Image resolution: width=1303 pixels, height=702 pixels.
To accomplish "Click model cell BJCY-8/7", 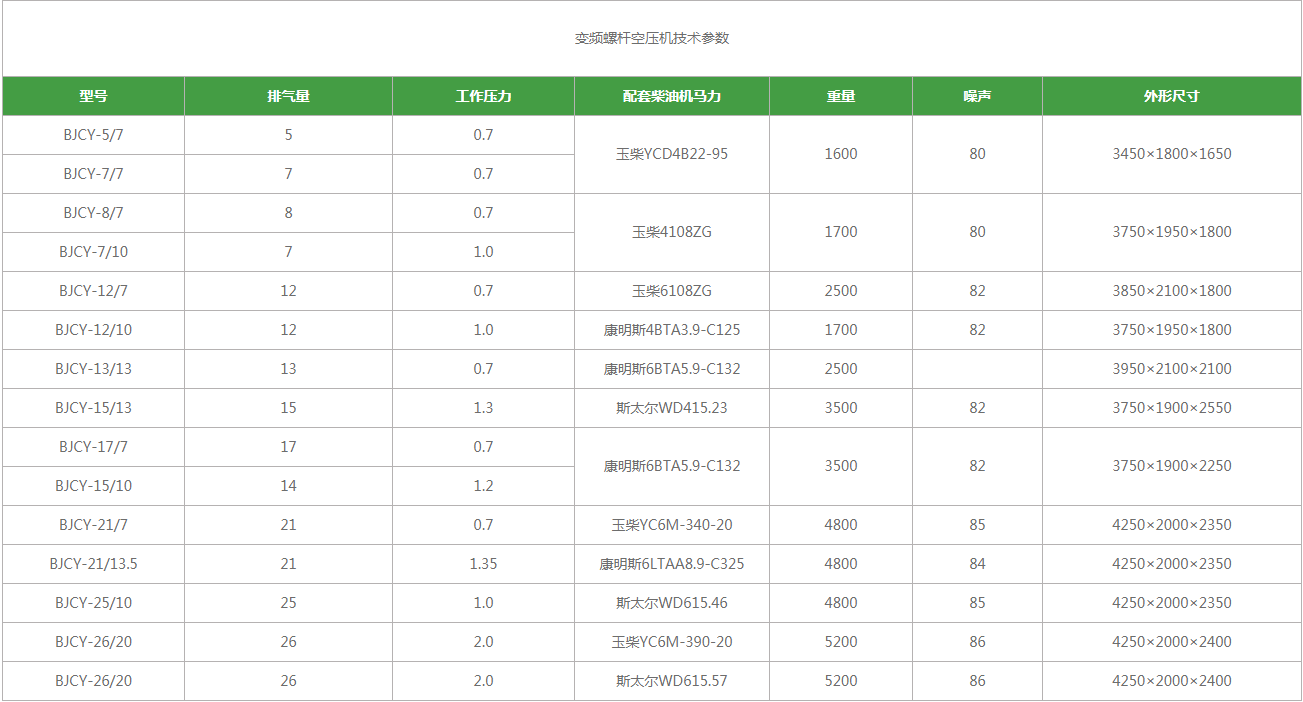I will pos(93,213).
